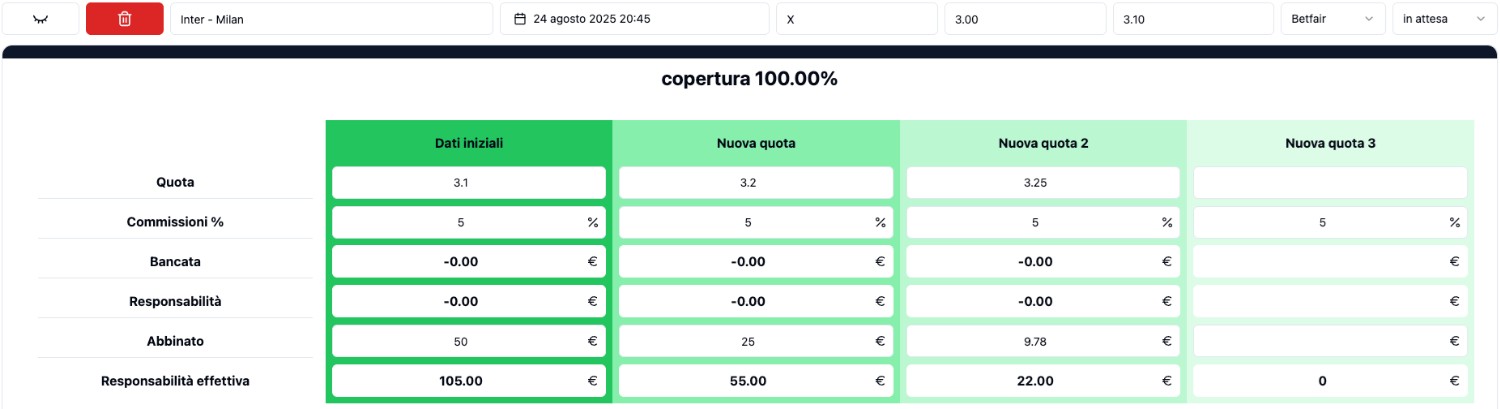Click the 3.10 odds field
This screenshot has height=409, width=1500.
coord(1193,19)
